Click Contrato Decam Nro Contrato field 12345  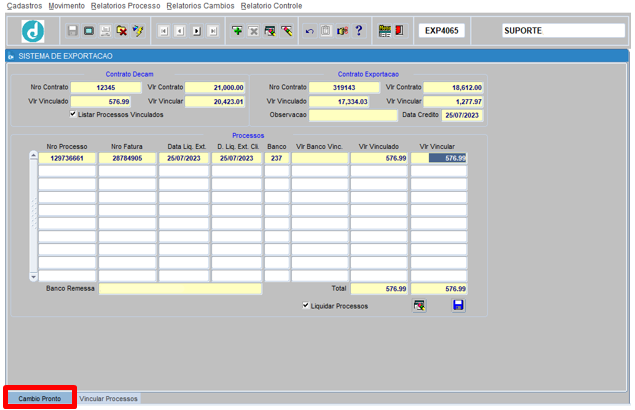tap(106, 88)
